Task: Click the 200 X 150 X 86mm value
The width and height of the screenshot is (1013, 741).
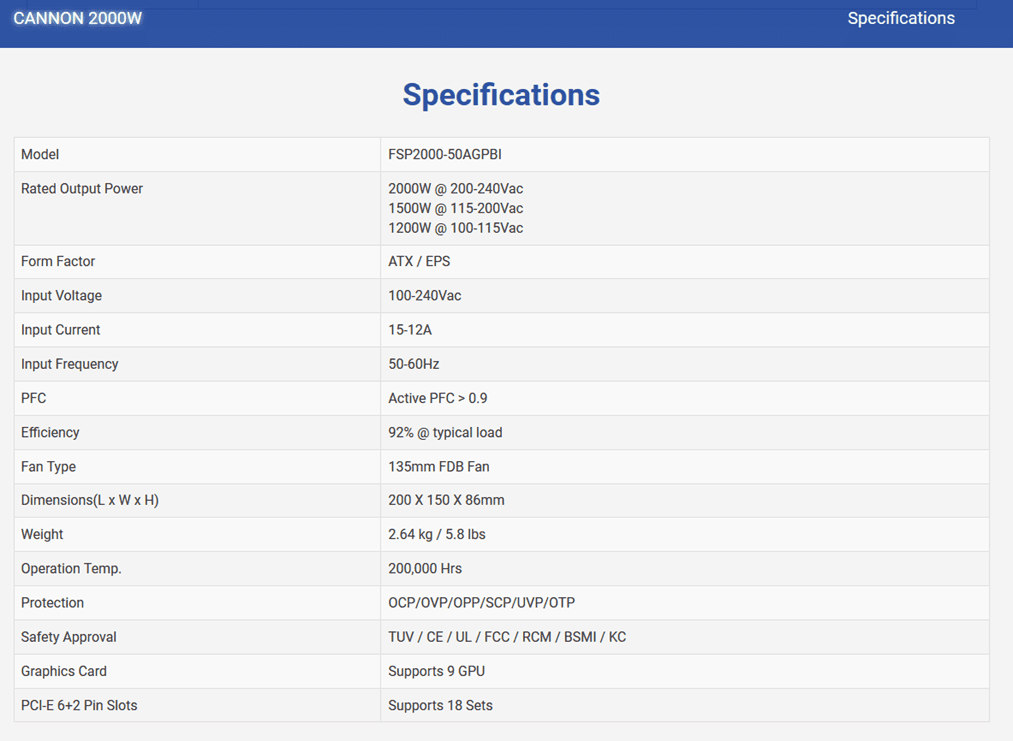Action: pyautogui.click(x=446, y=500)
